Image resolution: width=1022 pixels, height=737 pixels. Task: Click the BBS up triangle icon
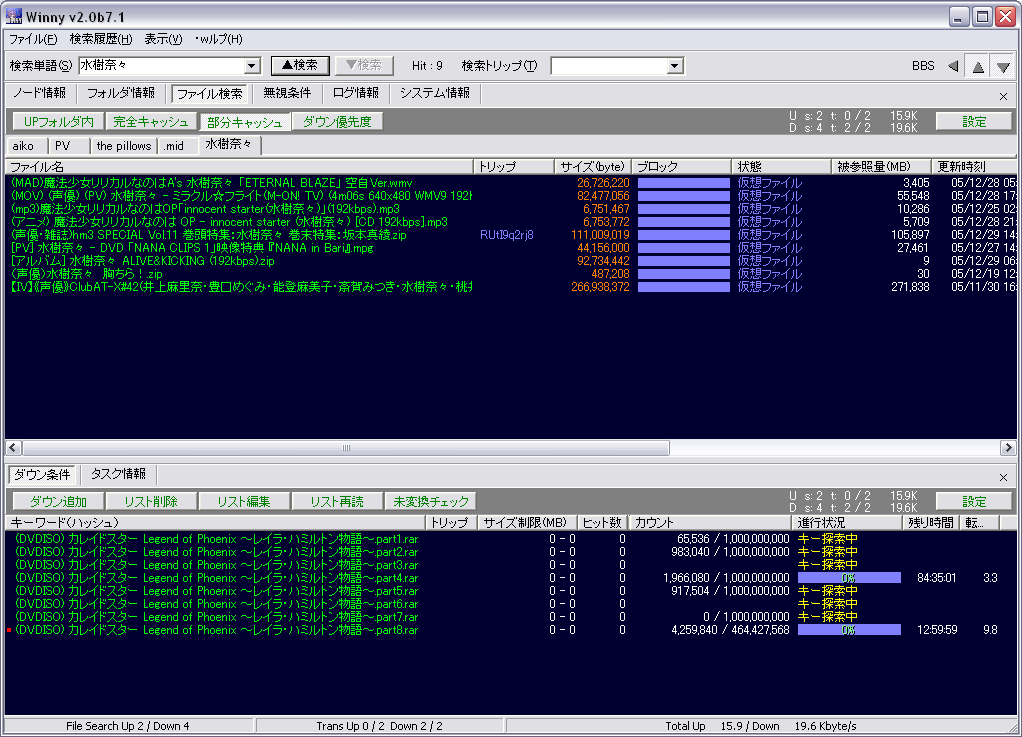click(978, 66)
